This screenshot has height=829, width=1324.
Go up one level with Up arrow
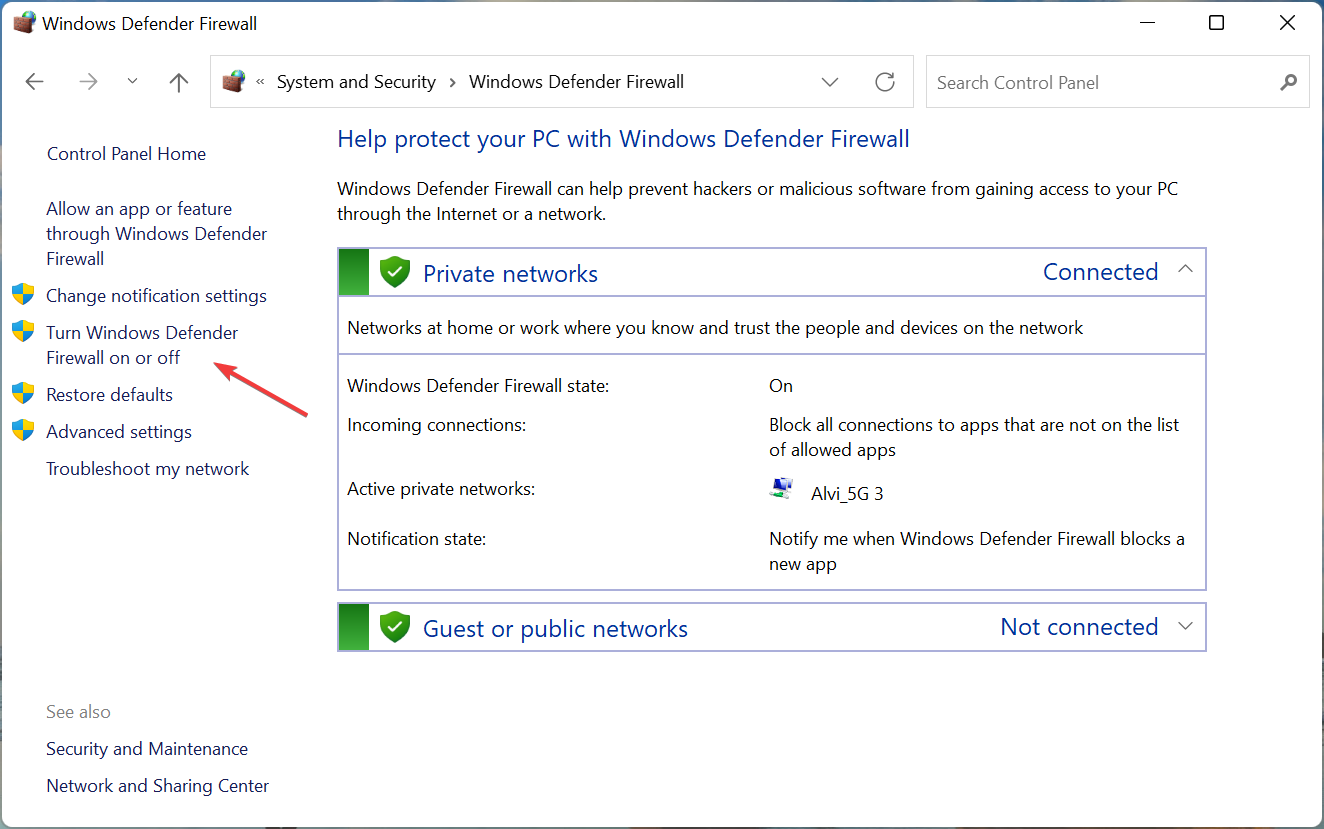click(179, 82)
